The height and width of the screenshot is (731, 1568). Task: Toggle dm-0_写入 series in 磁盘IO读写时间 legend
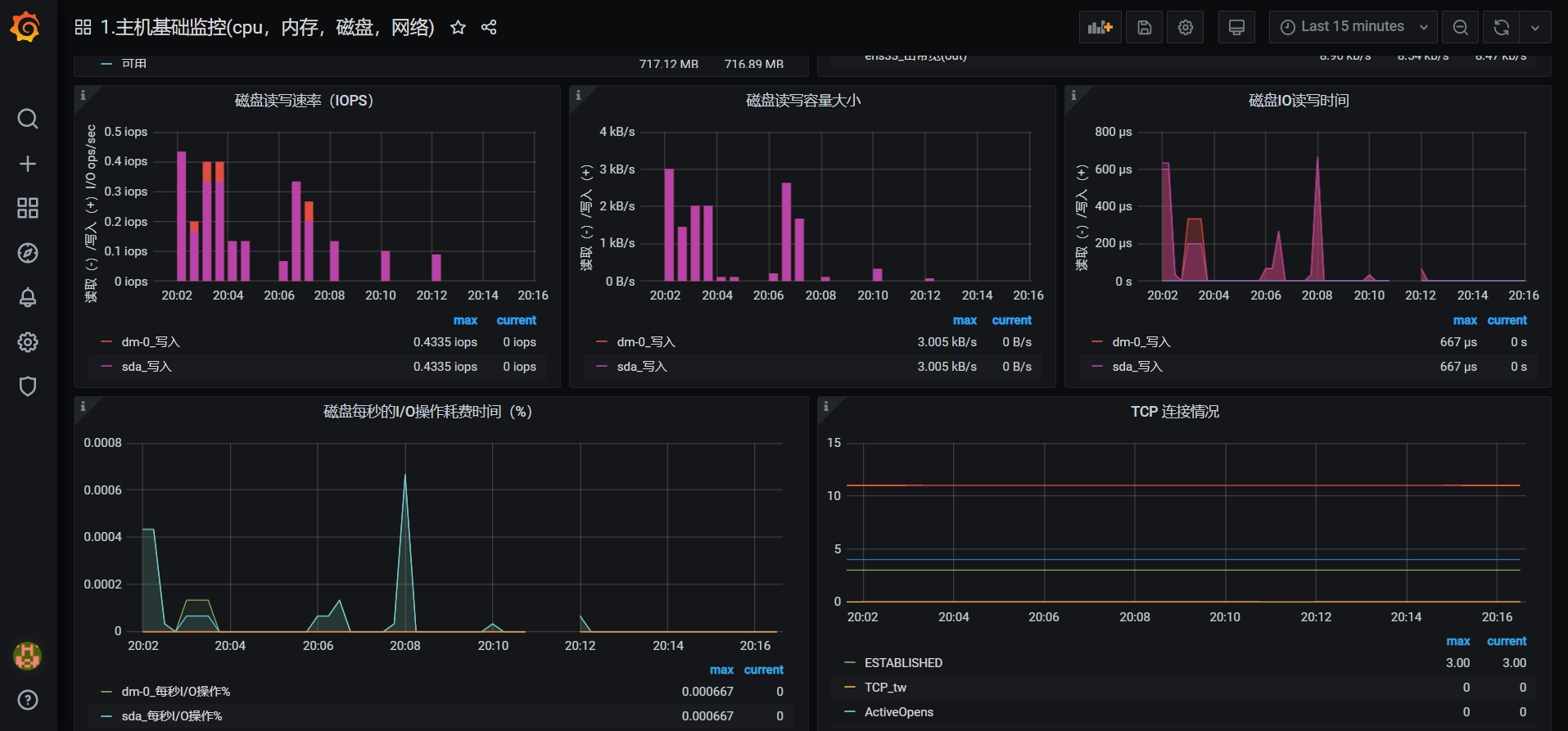[1141, 342]
